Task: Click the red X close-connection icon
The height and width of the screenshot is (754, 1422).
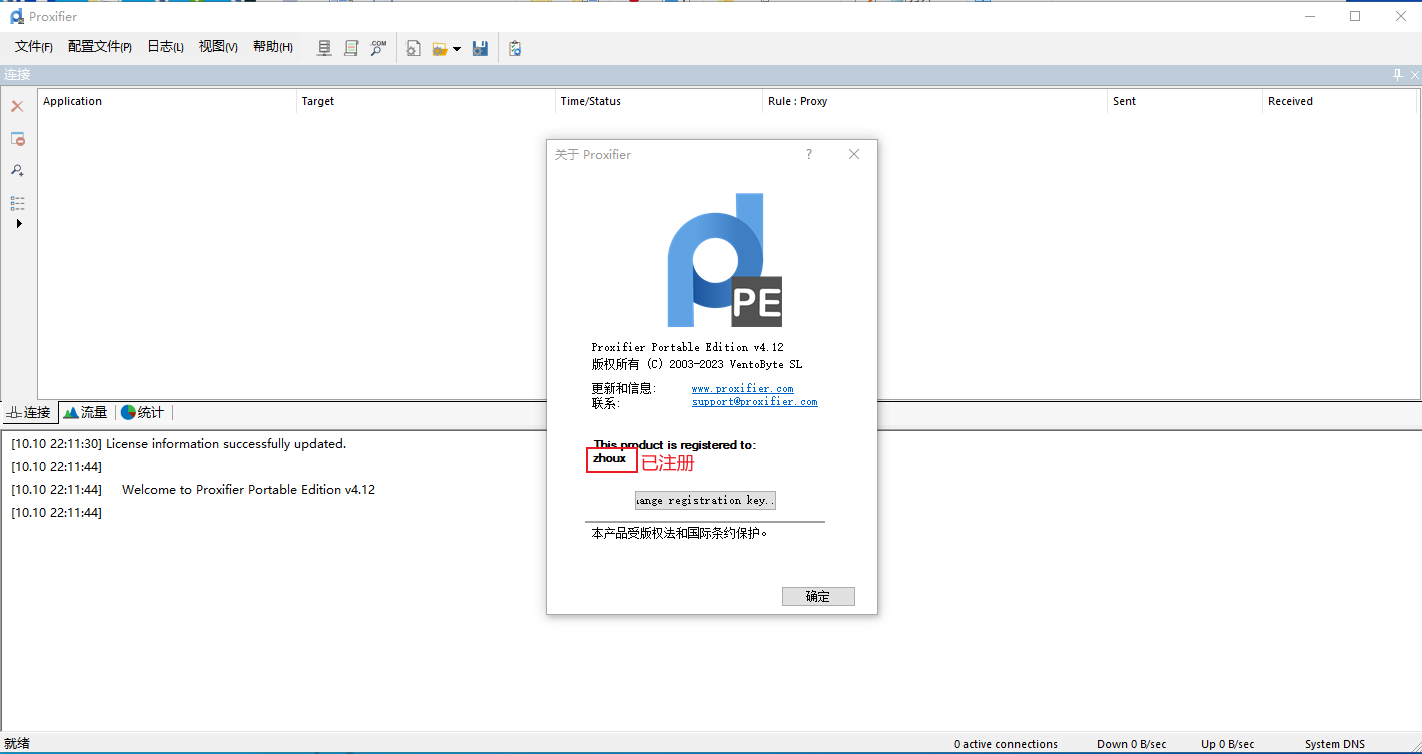Action: 17,106
